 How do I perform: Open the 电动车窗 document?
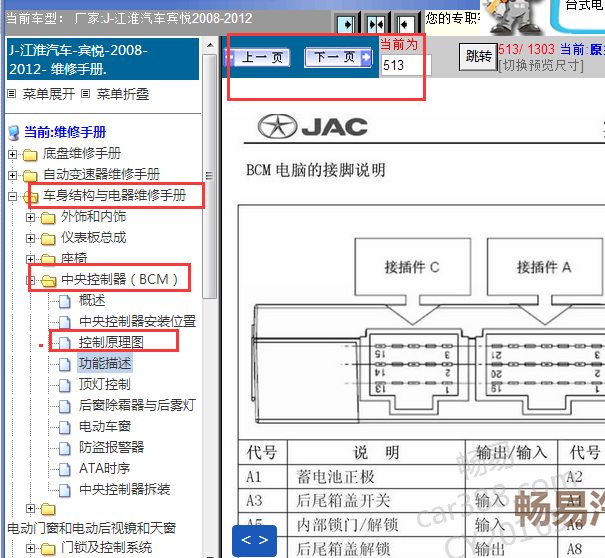pyautogui.click(x=105, y=426)
